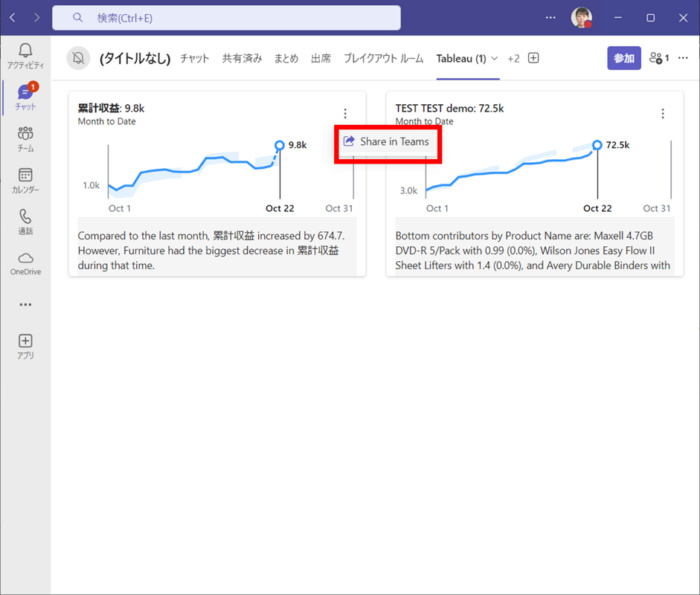Click the Share in Teams arrow icon
Screen dimensions: 700x595
pyautogui.click(x=349, y=141)
